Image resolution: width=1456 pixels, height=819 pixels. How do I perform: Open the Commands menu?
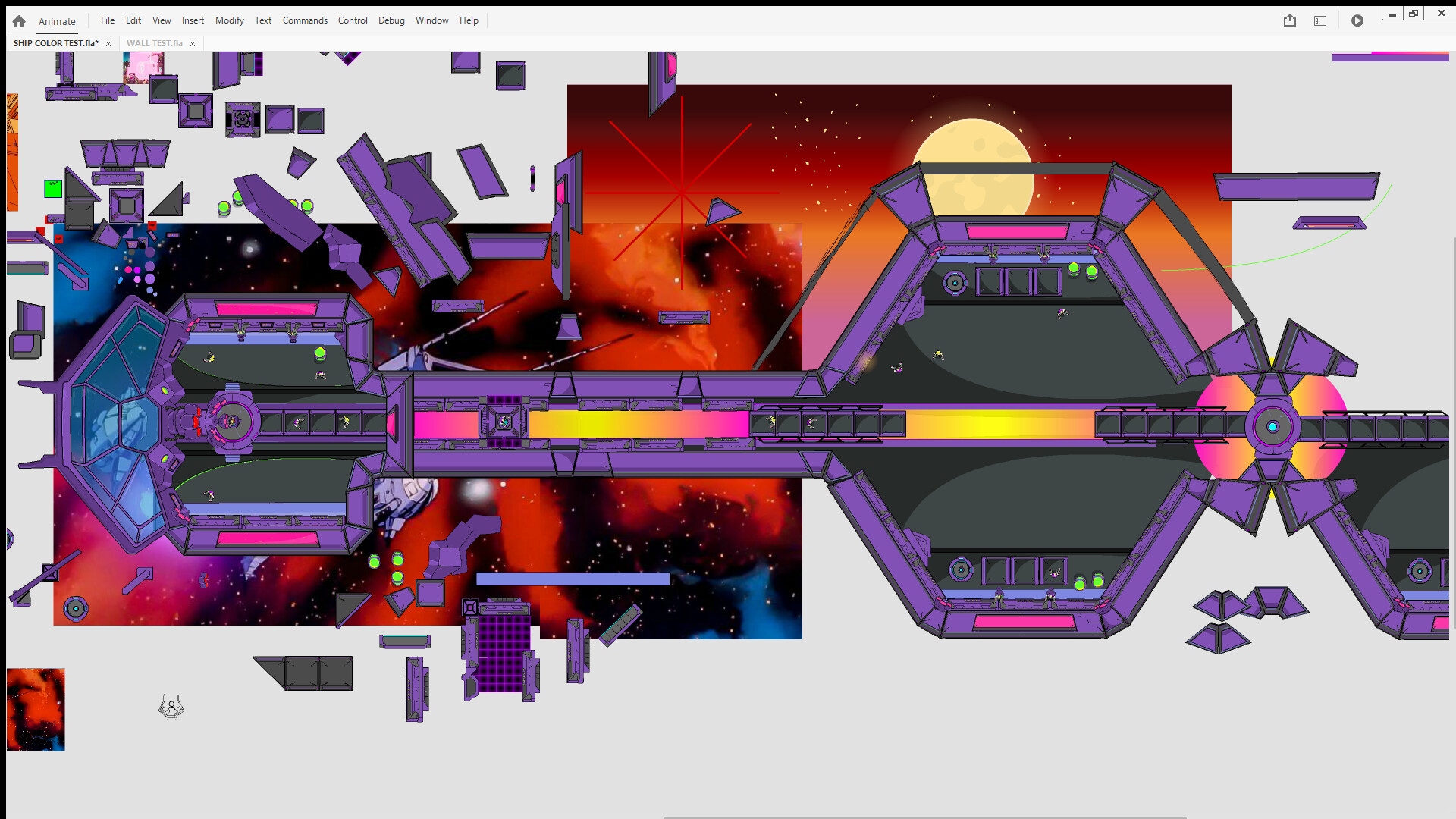[305, 20]
